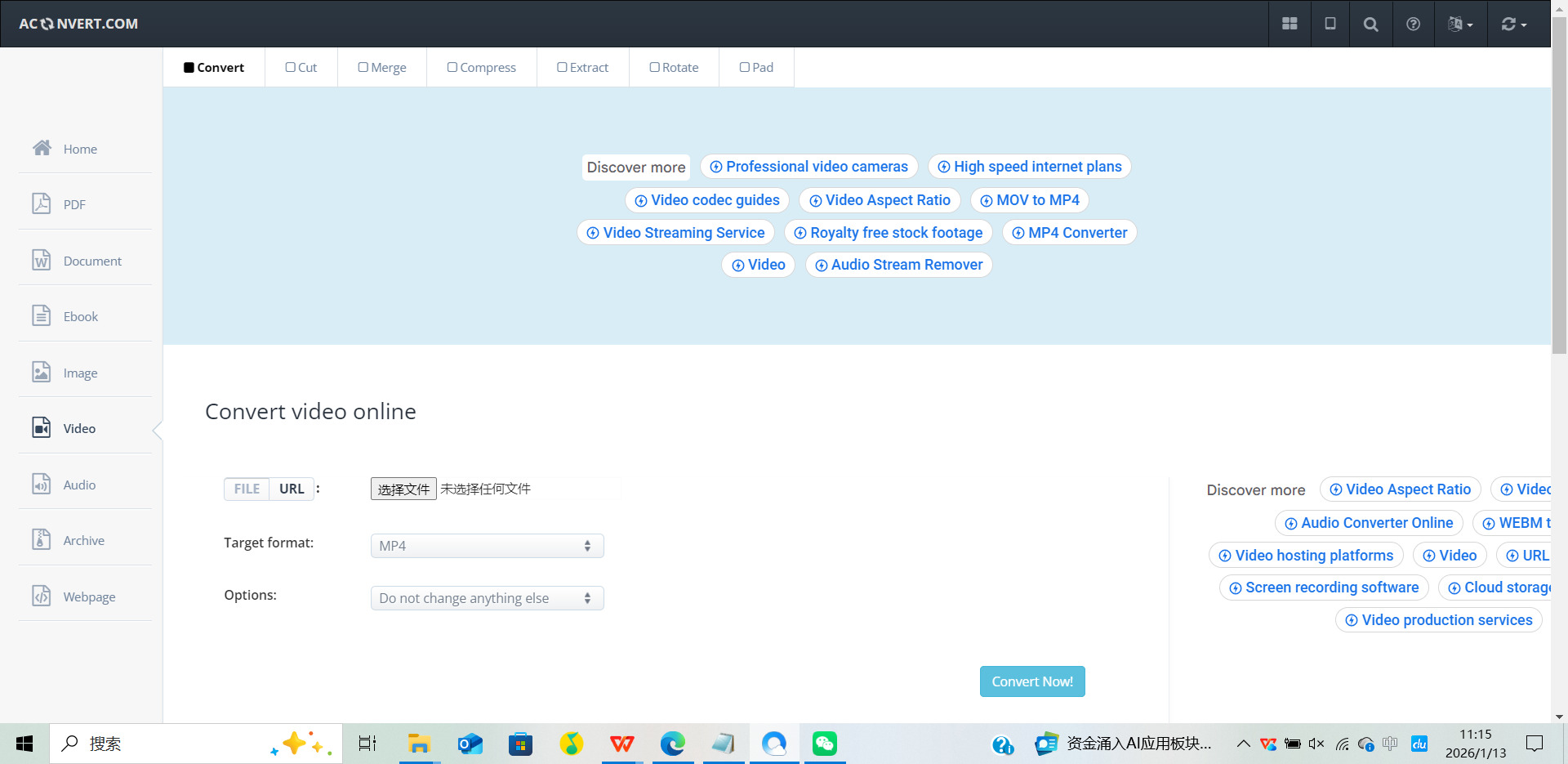The image size is (1568, 764).
Task: Open the Professional video cameras link
Action: point(808,167)
